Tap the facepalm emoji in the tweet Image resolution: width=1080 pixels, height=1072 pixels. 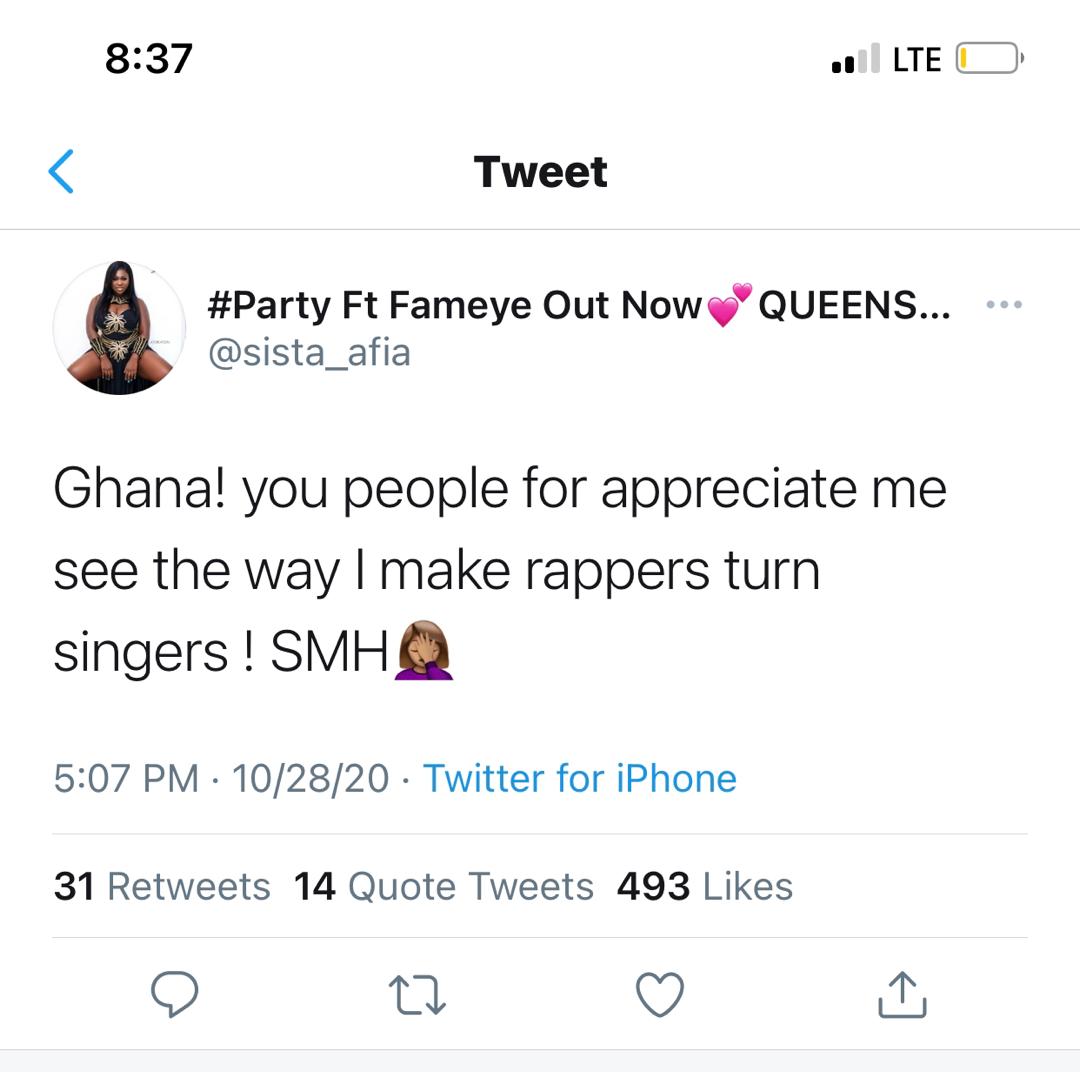click(x=424, y=650)
